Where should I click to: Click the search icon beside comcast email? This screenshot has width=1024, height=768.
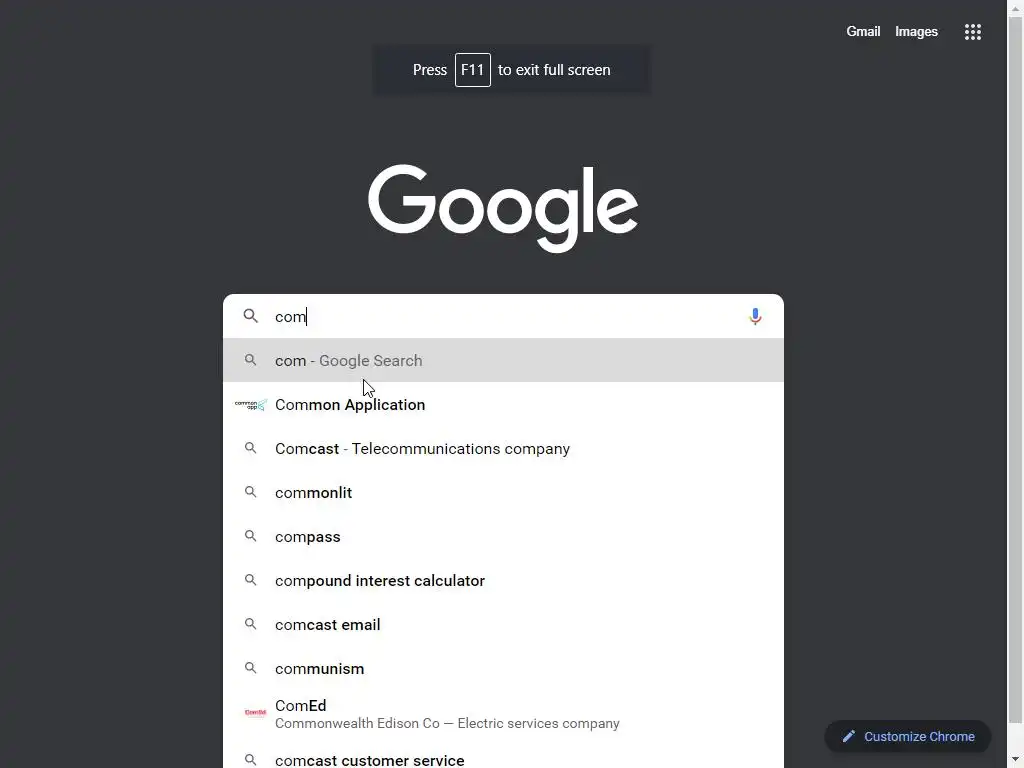click(x=251, y=624)
